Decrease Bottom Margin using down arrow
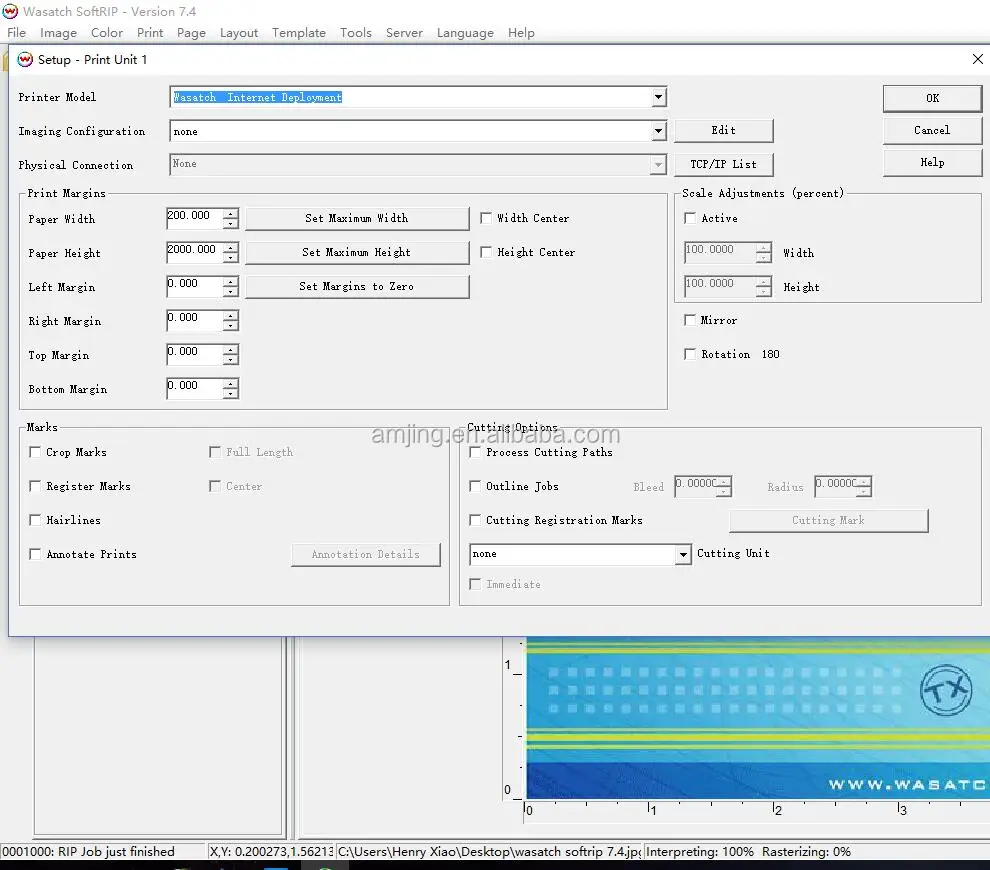The width and height of the screenshot is (990, 870). (231, 395)
